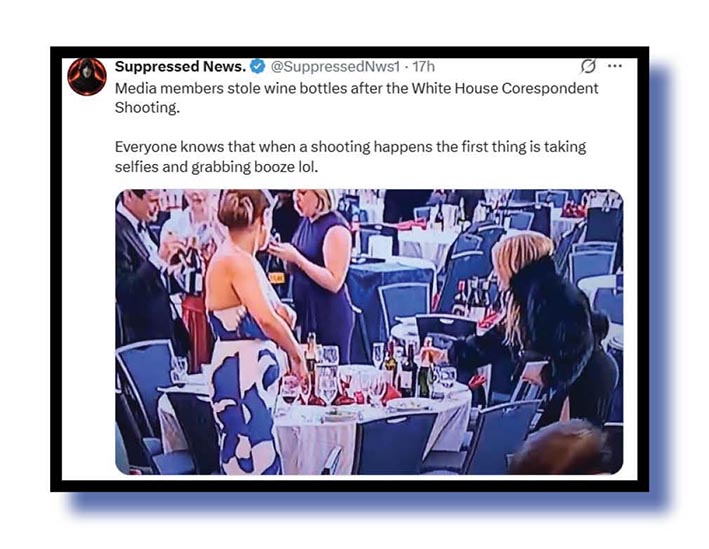Open the three-dot more options menu
The width and height of the screenshot is (709, 549).
pyautogui.click(x=615, y=66)
